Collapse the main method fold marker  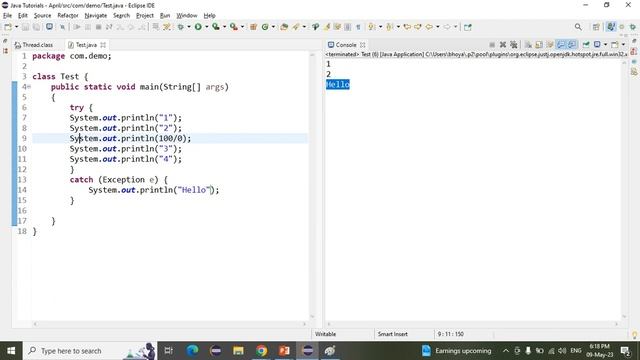29,87
